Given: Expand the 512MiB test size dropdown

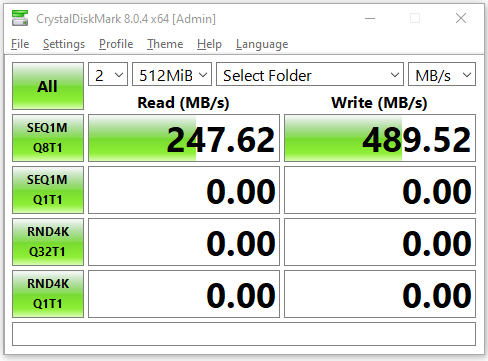Looking at the screenshot, I should tap(172, 74).
